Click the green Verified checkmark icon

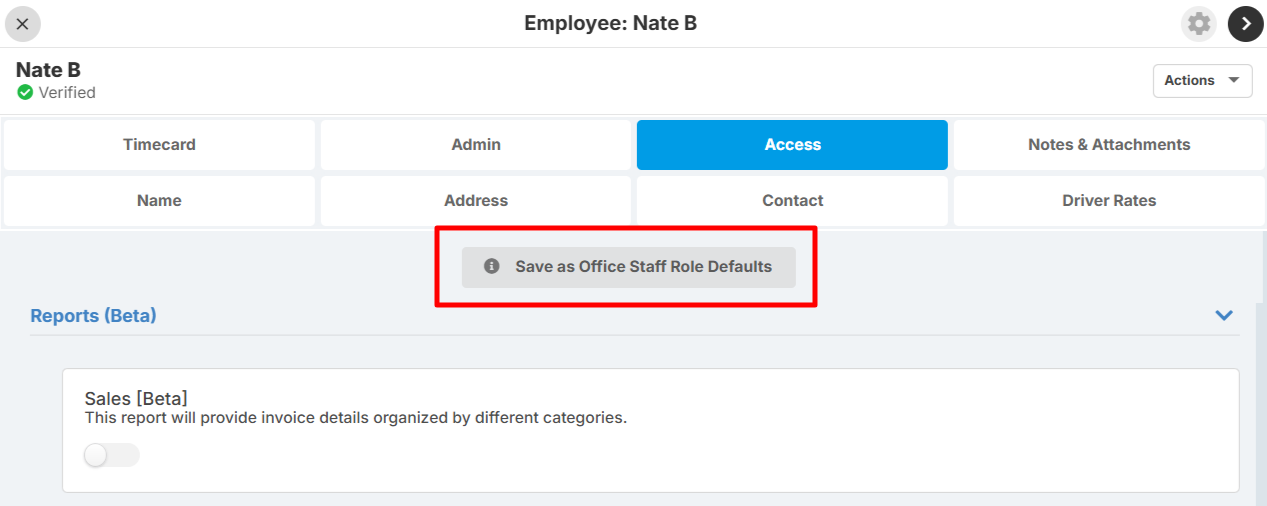click(25, 92)
